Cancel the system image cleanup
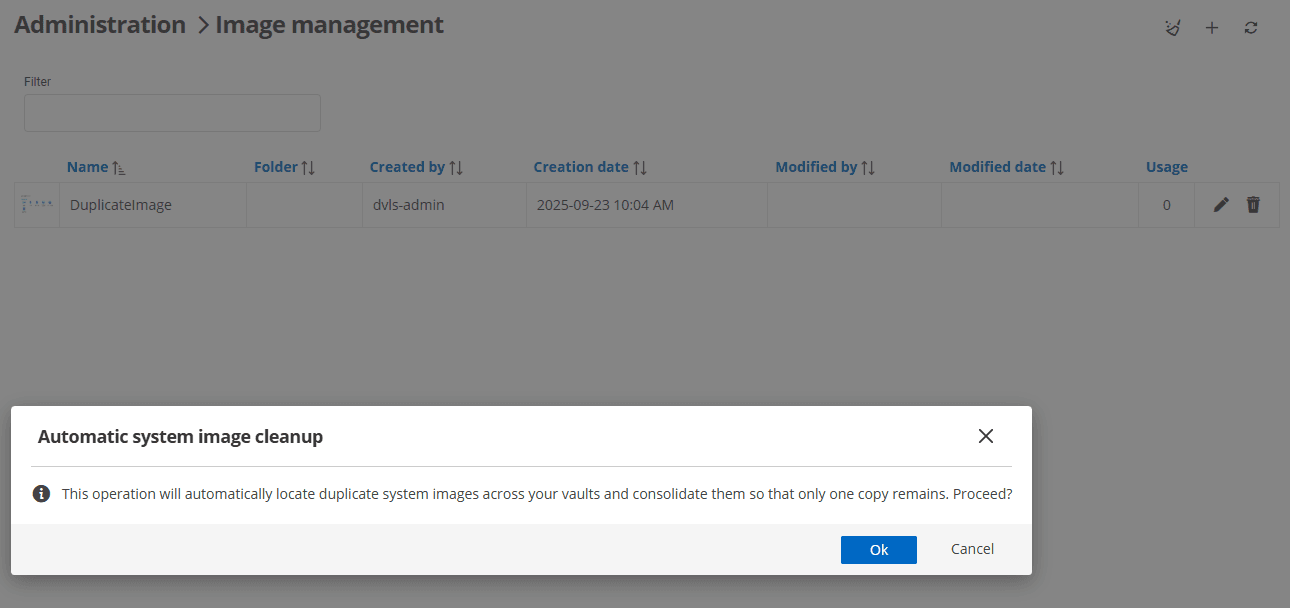1290x608 pixels. [971, 548]
